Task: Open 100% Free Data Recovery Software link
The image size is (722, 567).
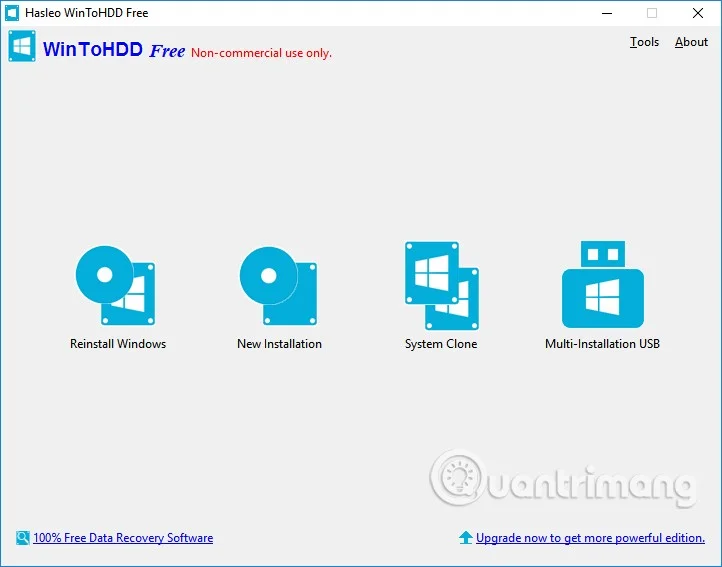Action: tap(123, 538)
